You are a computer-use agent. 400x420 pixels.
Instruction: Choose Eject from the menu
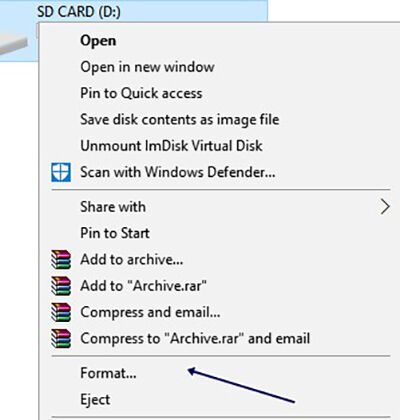[95, 400]
